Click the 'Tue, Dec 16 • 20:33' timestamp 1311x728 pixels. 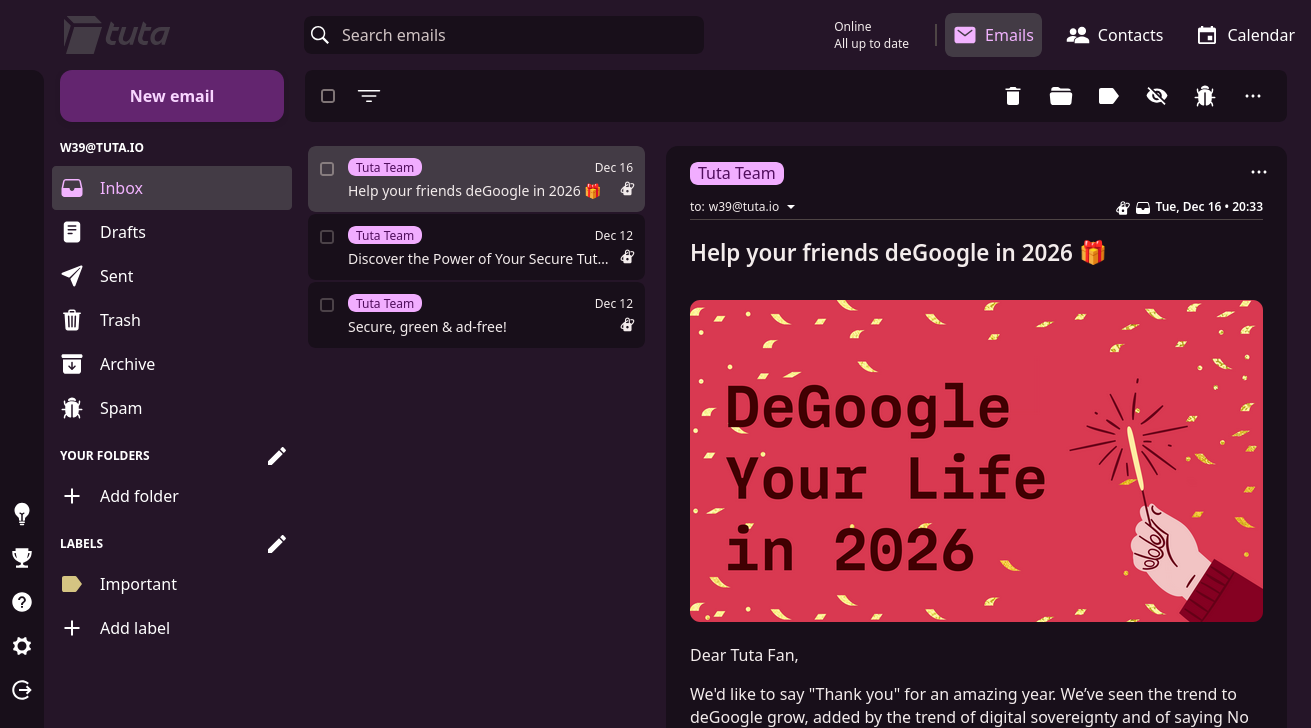pyautogui.click(x=1209, y=207)
